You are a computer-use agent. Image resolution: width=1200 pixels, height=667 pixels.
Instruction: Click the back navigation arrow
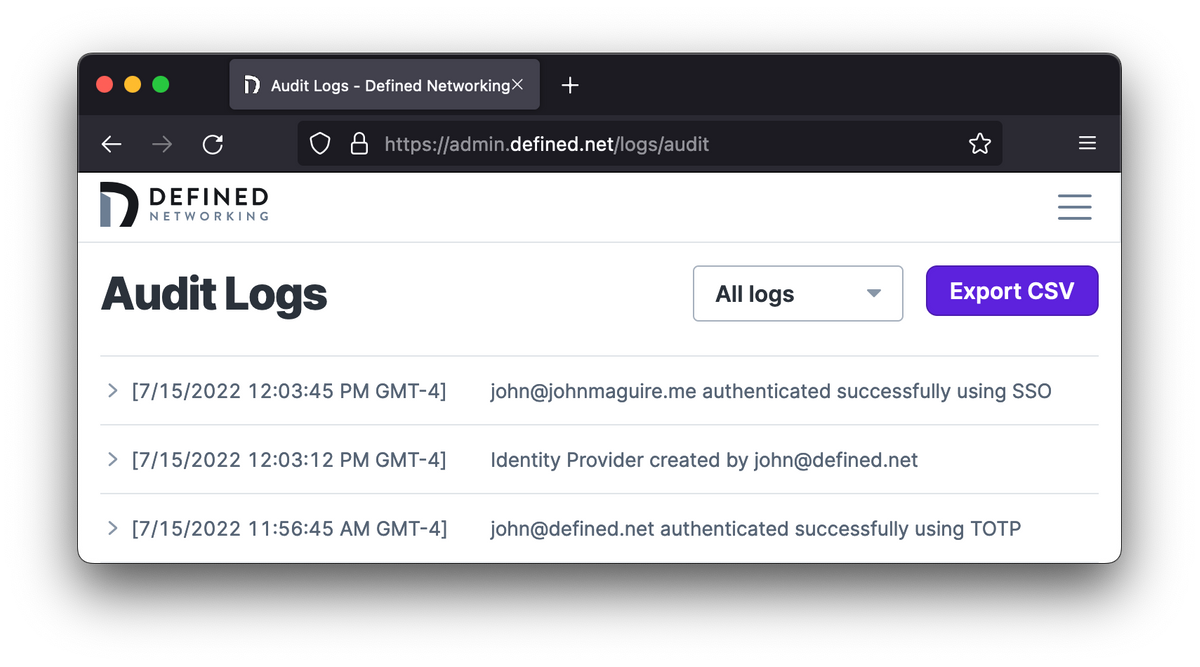[x=111, y=143]
